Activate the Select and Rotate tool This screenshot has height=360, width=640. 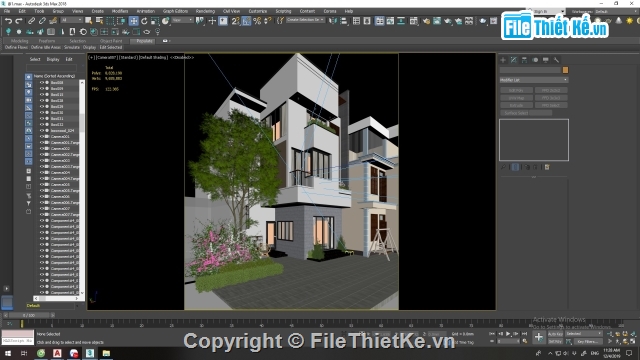pos(144,20)
